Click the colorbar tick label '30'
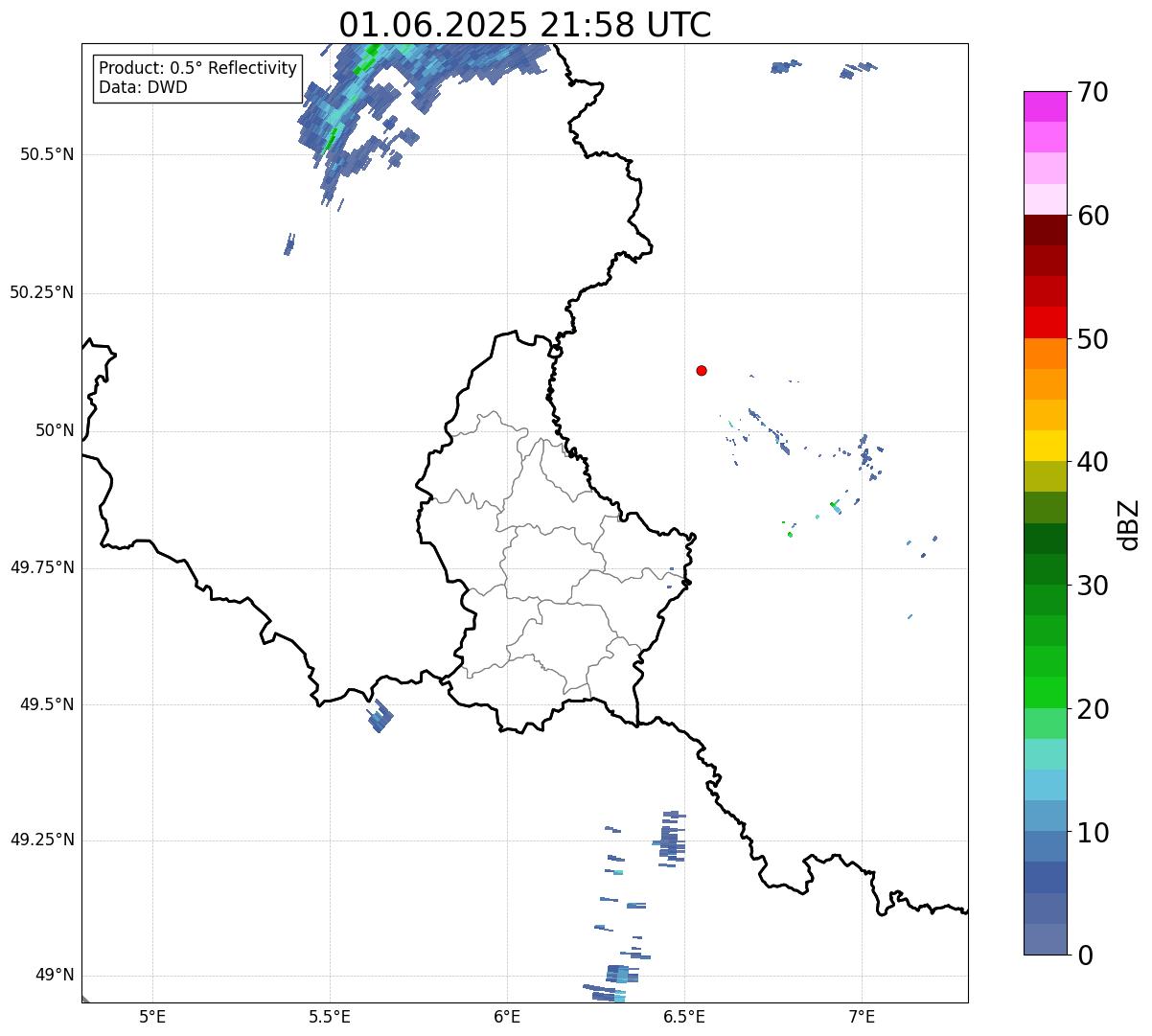The image size is (1152, 1036). click(1094, 586)
